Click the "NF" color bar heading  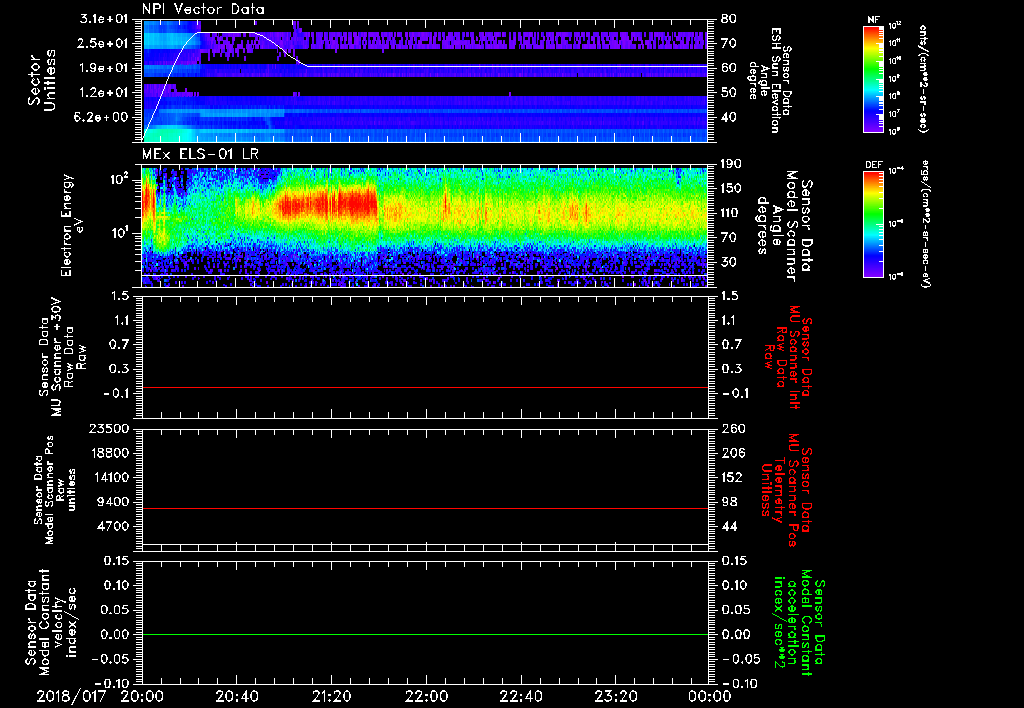click(874, 20)
